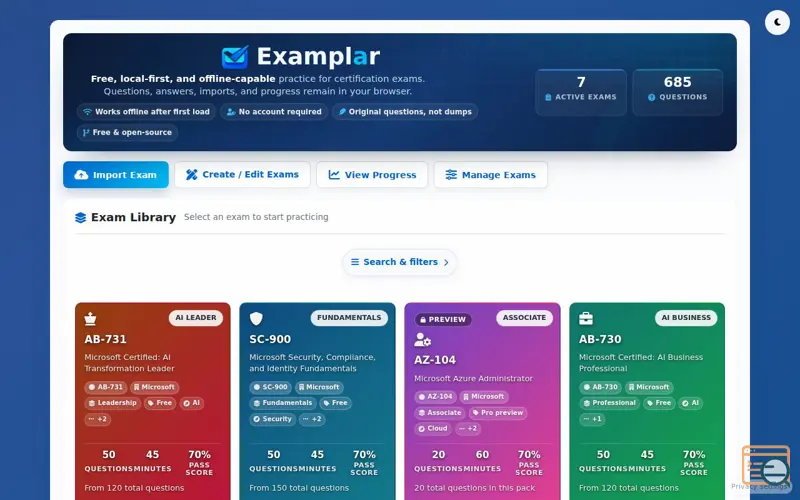Click the stacked layers icon beside Exam Library

click(81, 218)
